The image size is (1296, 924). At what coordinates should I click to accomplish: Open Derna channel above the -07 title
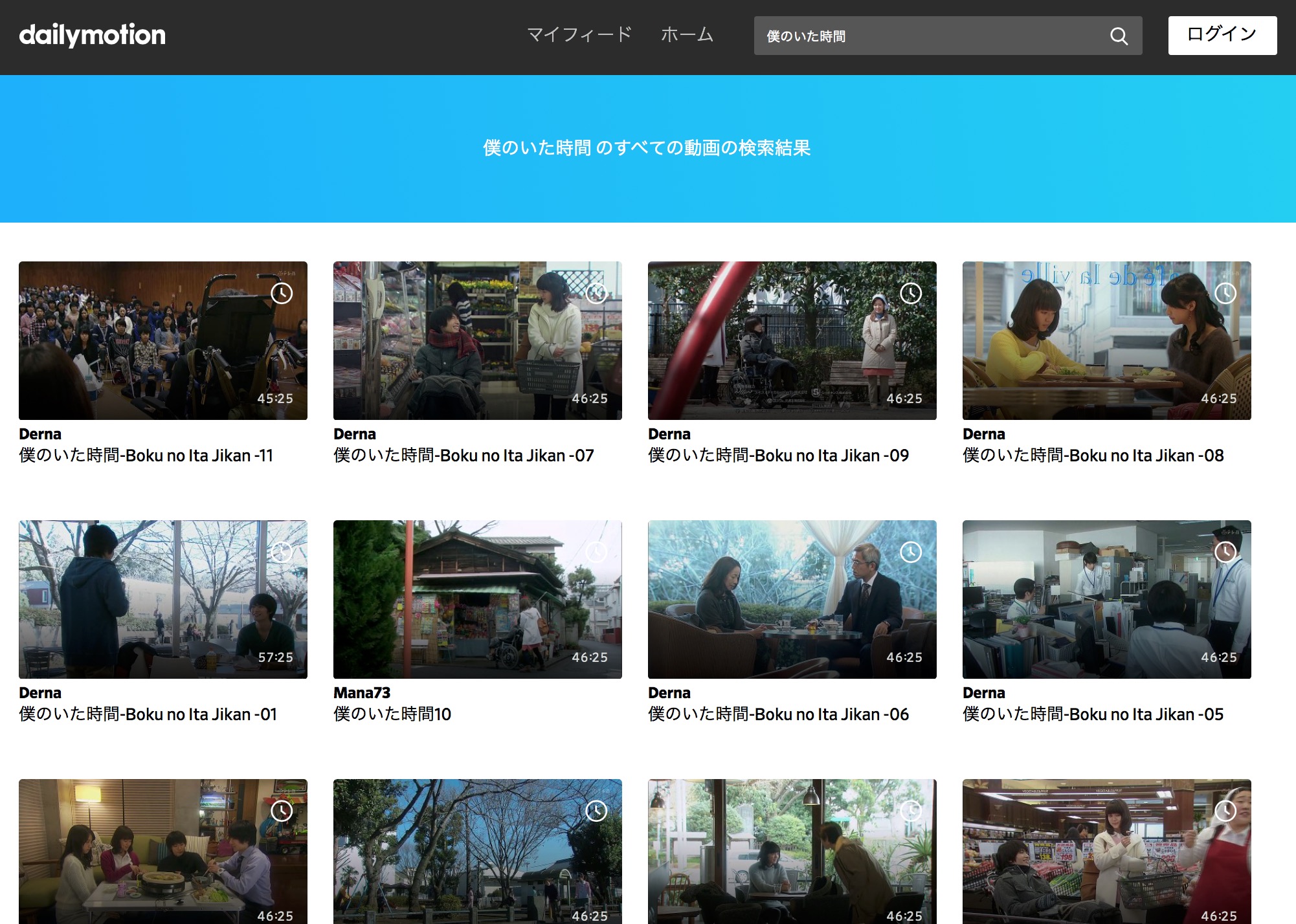(355, 434)
